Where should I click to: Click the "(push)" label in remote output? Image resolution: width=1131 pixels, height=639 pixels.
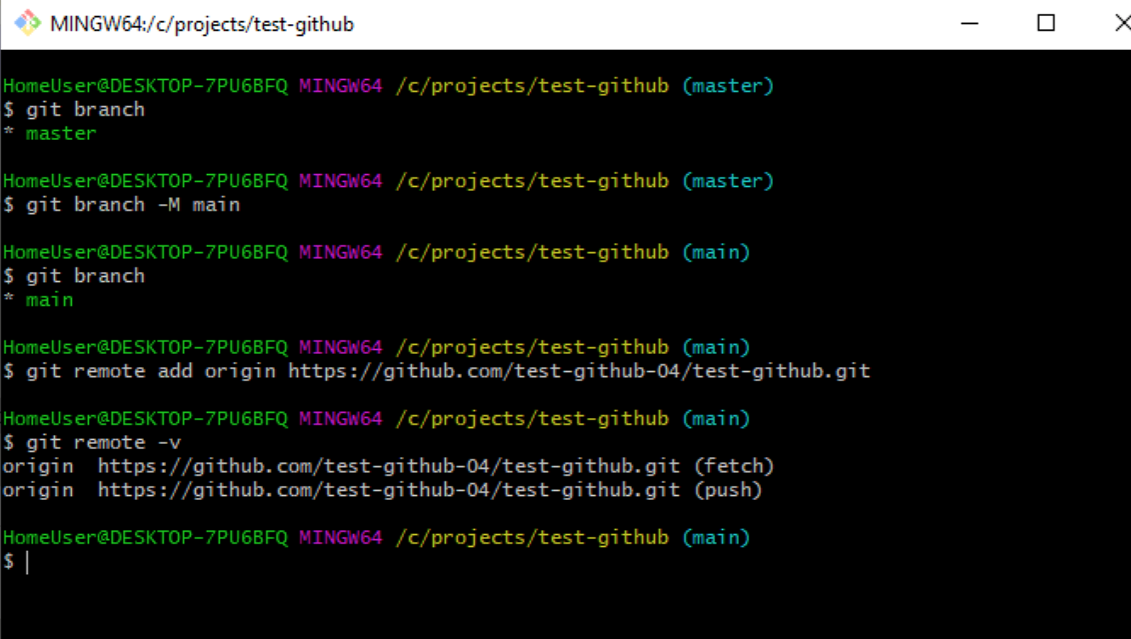(x=727, y=490)
